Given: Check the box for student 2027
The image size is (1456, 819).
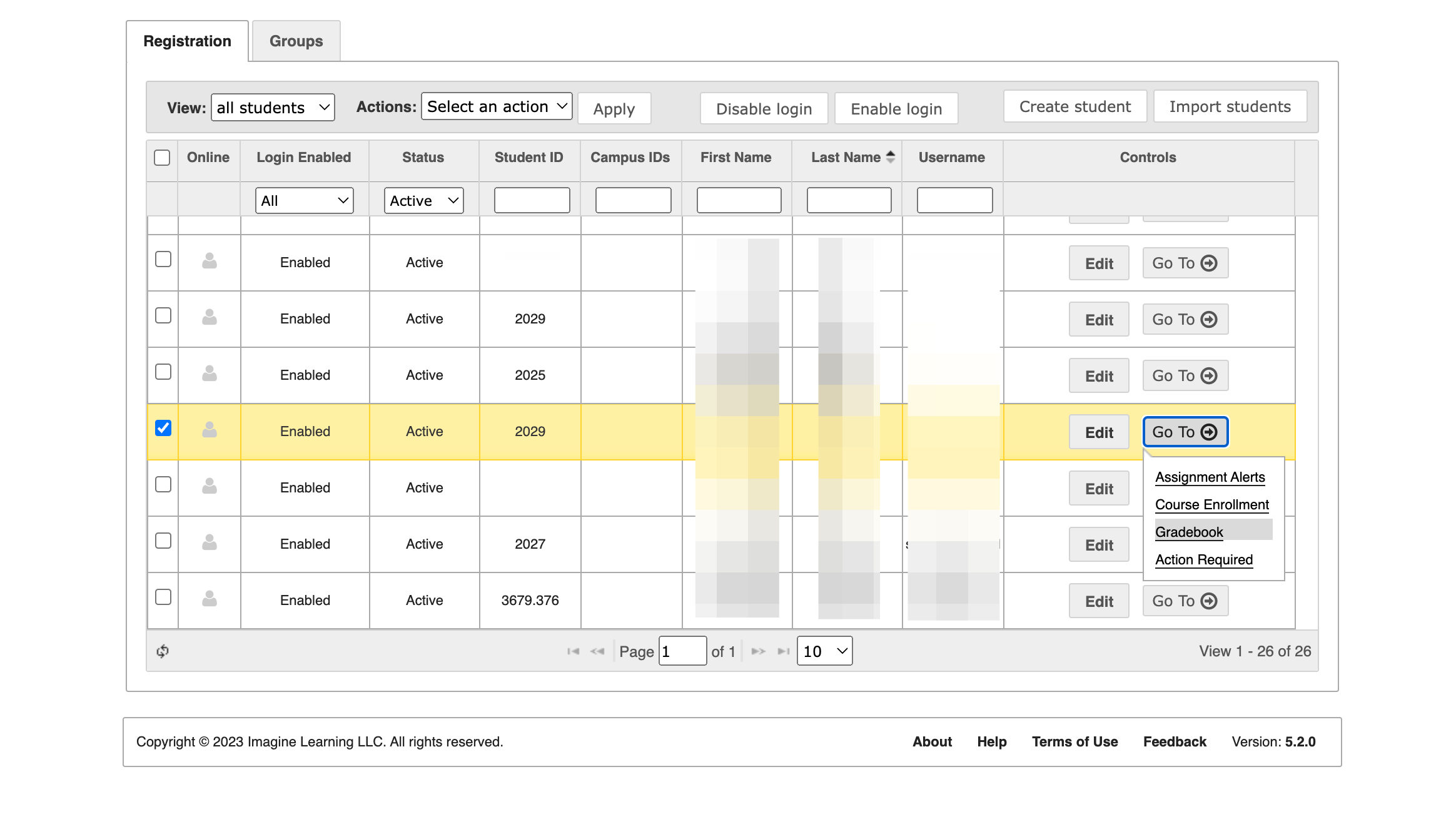Looking at the screenshot, I should pyautogui.click(x=163, y=541).
